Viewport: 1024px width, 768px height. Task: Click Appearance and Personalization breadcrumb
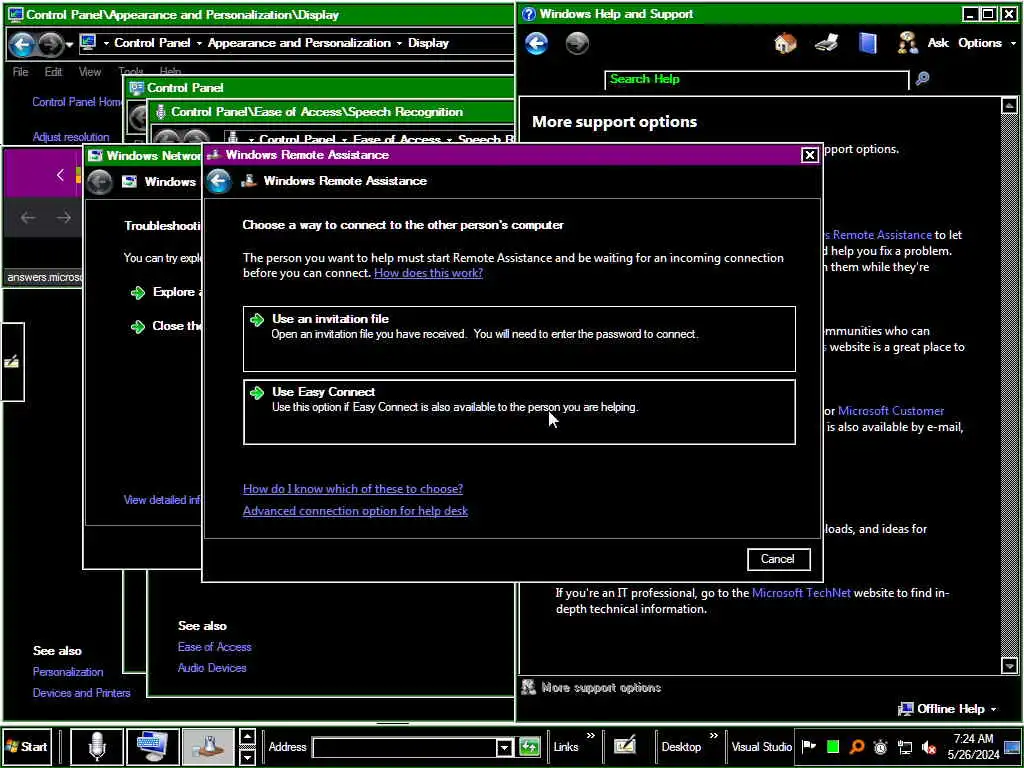(299, 43)
